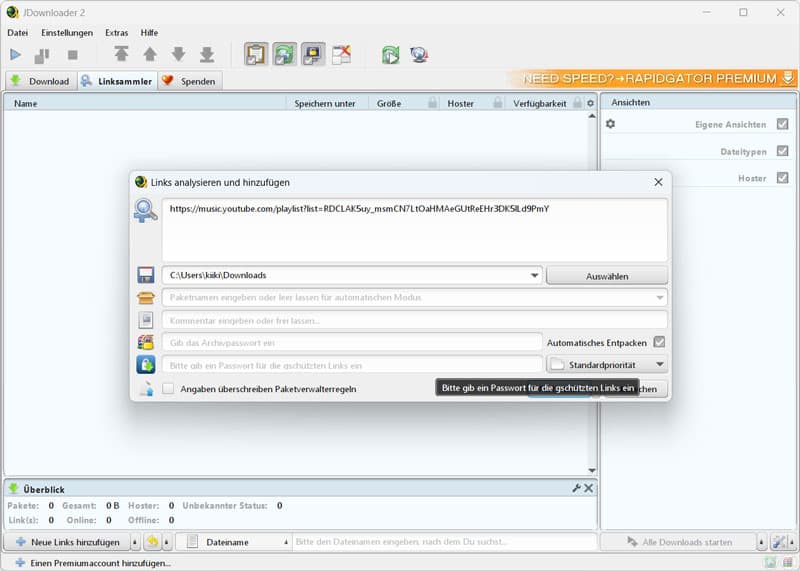Close the Überblick panel
The height and width of the screenshot is (571, 800).
pyautogui.click(x=589, y=488)
